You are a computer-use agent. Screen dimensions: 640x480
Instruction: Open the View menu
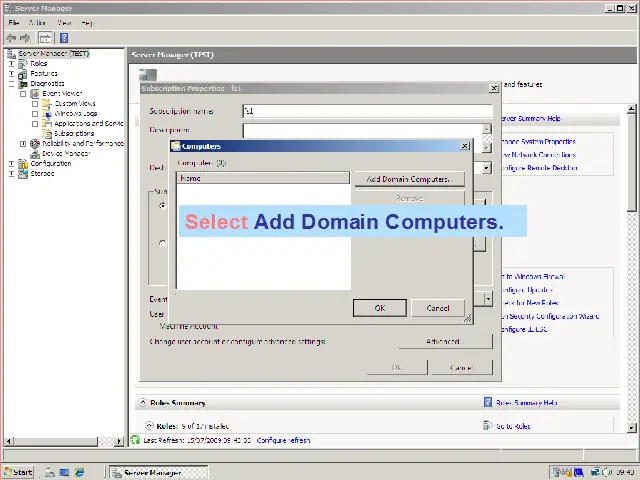(x=64, y=23)
